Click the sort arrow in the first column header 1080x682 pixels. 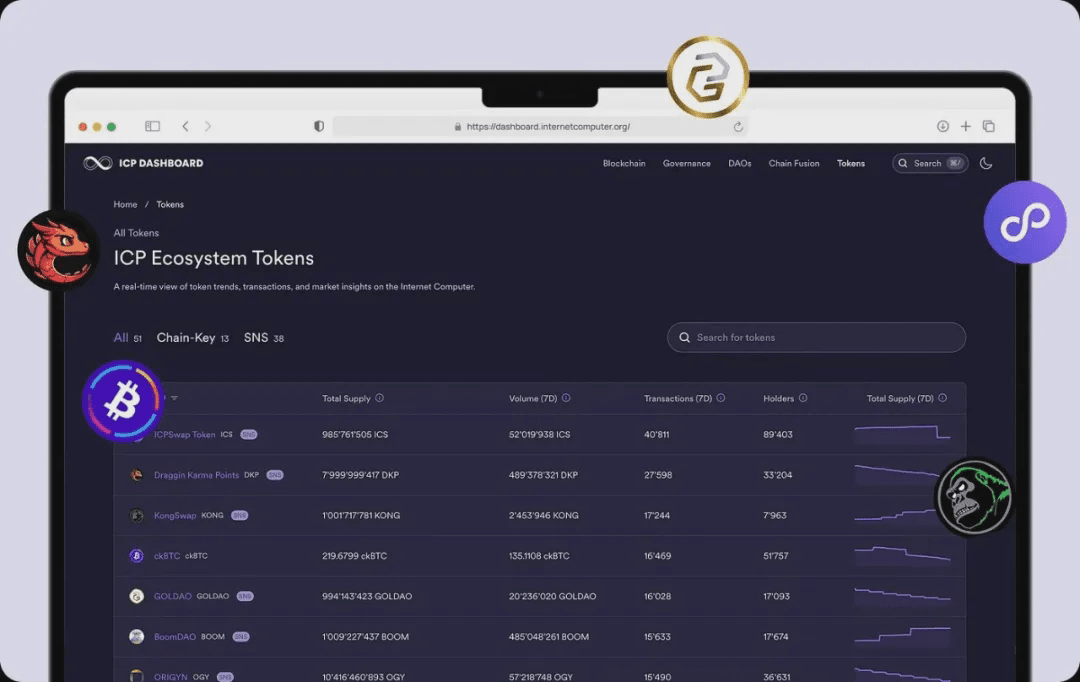pos(174,398)
